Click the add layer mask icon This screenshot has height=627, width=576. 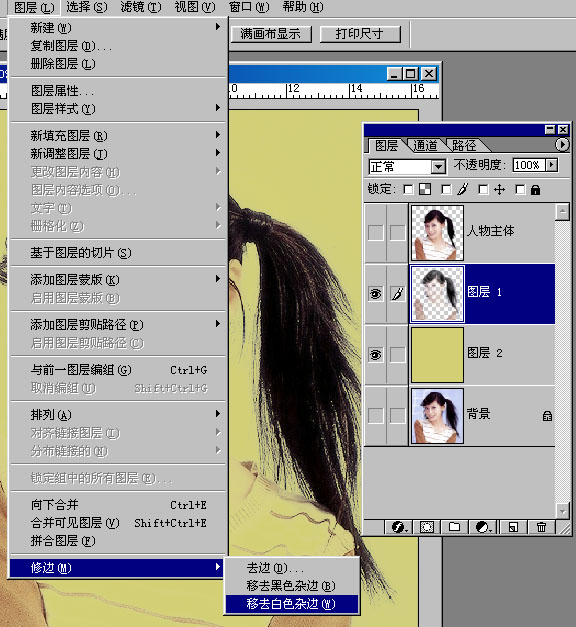point(426,527)
